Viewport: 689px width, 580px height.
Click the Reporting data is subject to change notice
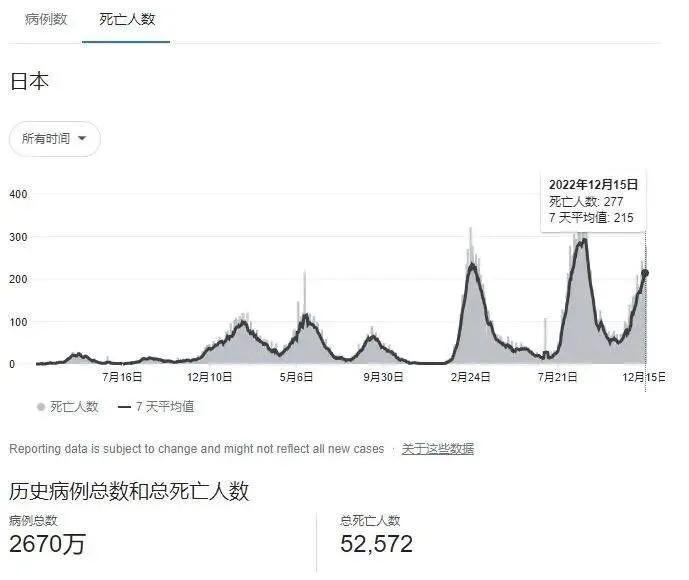196,449
